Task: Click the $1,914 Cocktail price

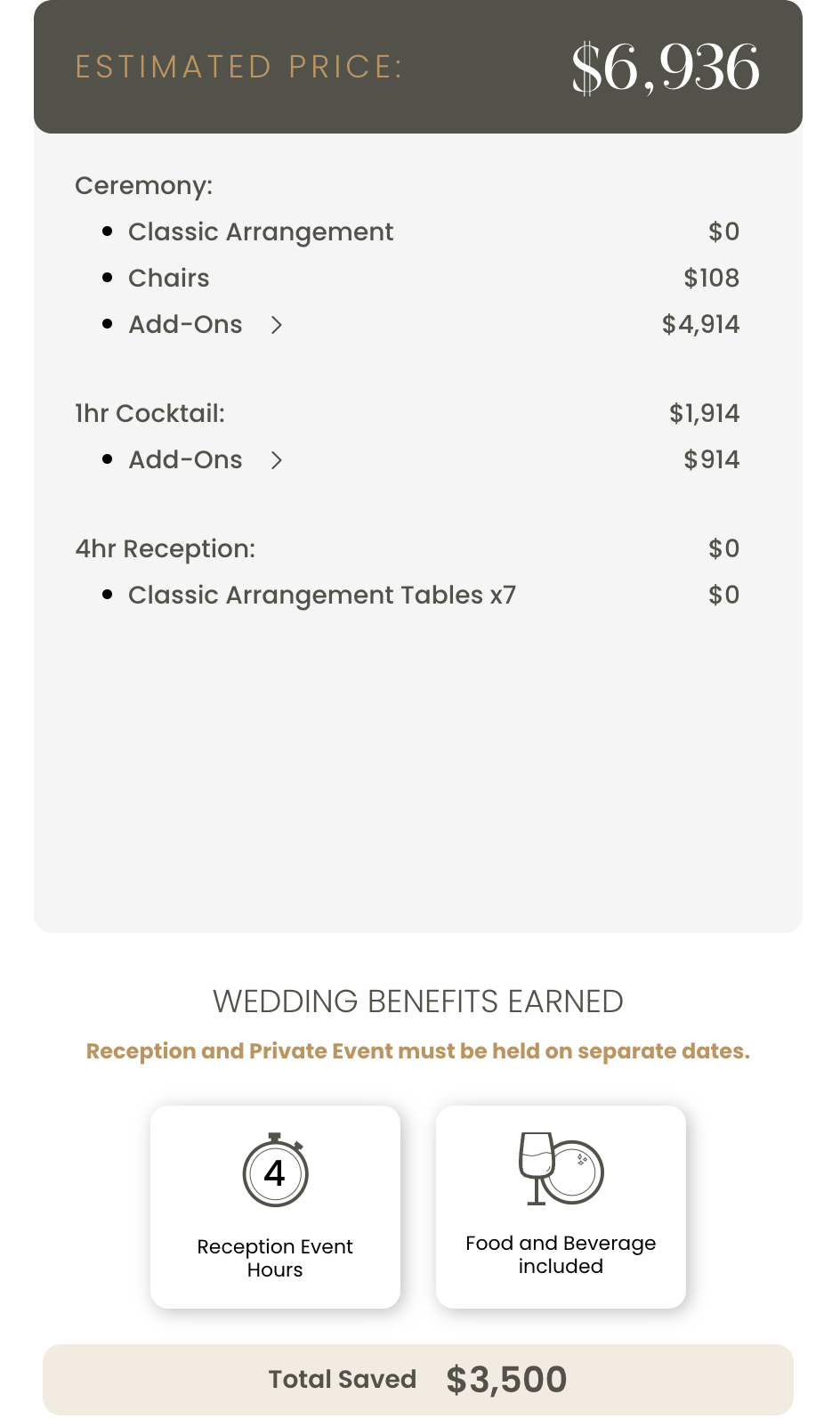Action: pos(704,414)
